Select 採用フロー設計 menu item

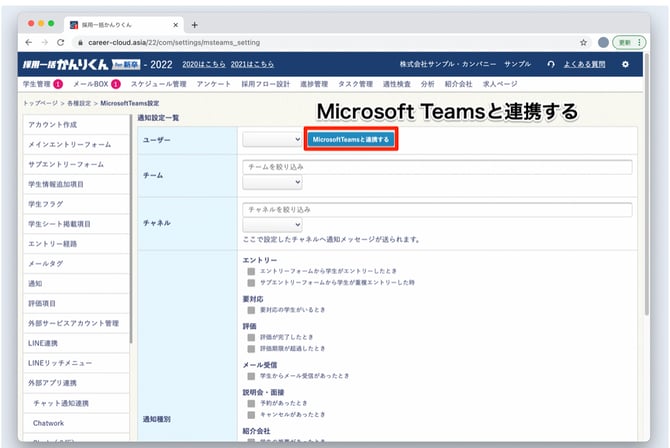[x=268, y=84]
